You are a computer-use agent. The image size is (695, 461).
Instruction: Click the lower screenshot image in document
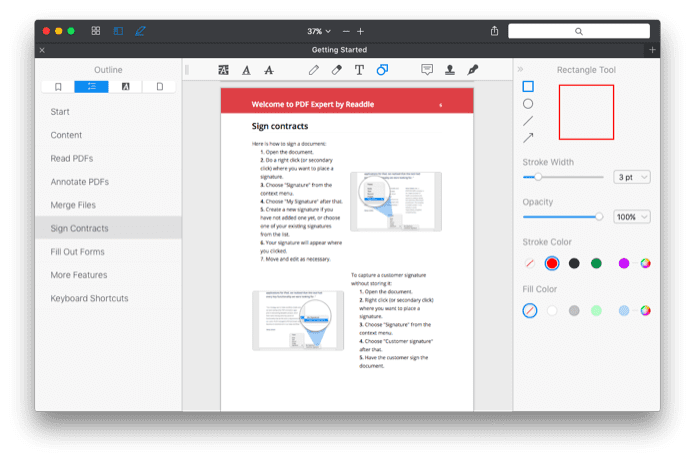[298, 320]
